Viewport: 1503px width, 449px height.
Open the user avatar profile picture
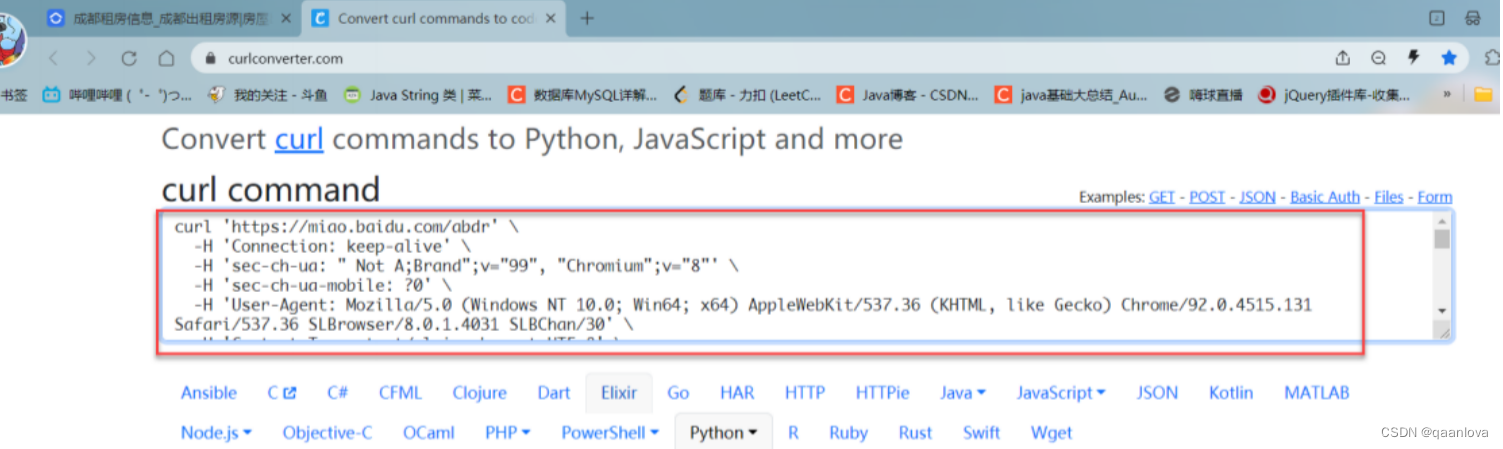pyautogui.click(x=10, y=40)
